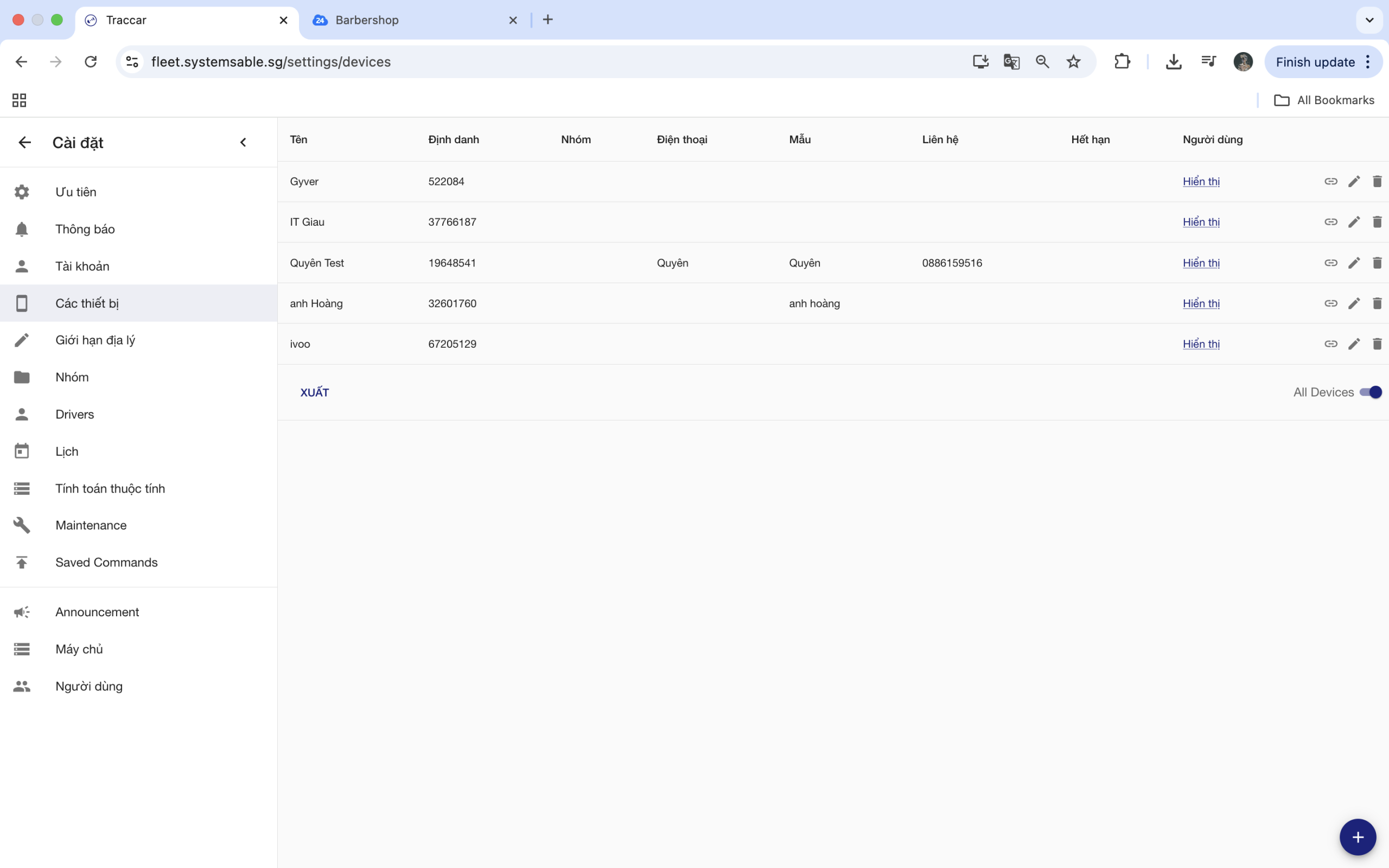Delete the IT Giau device
The image size is (1389, 868).
(x=1377, y=221)
